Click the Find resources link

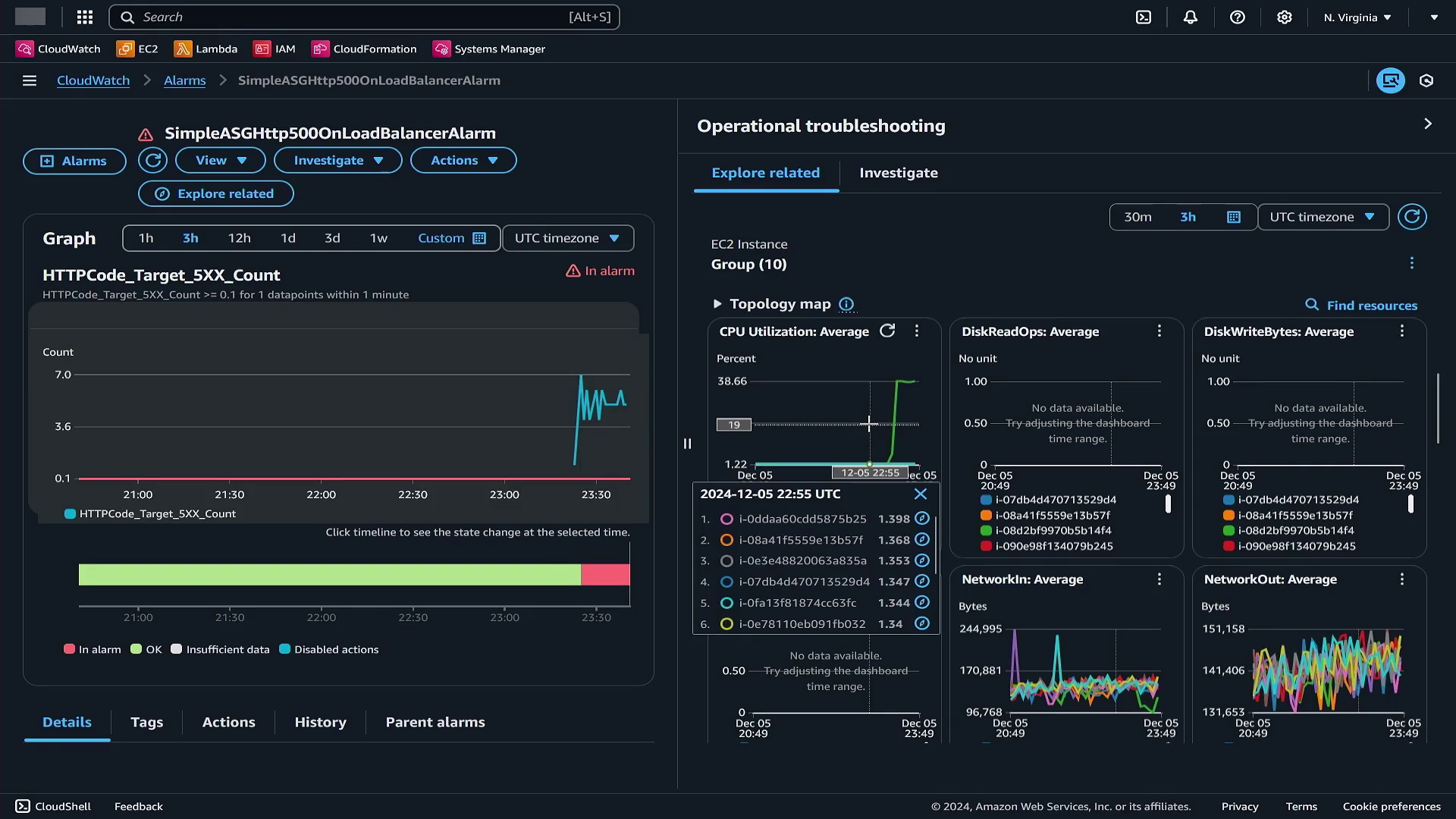(x=1361, y=305)
